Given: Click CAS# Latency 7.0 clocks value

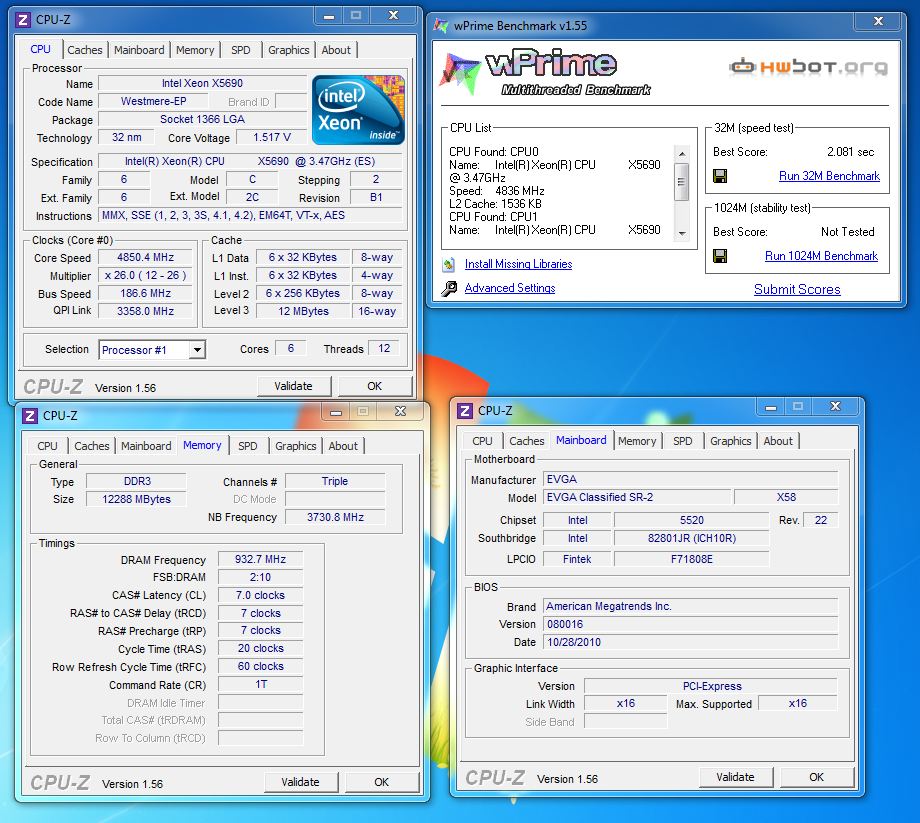Looking at the screenshot, I should coord(261,595).
